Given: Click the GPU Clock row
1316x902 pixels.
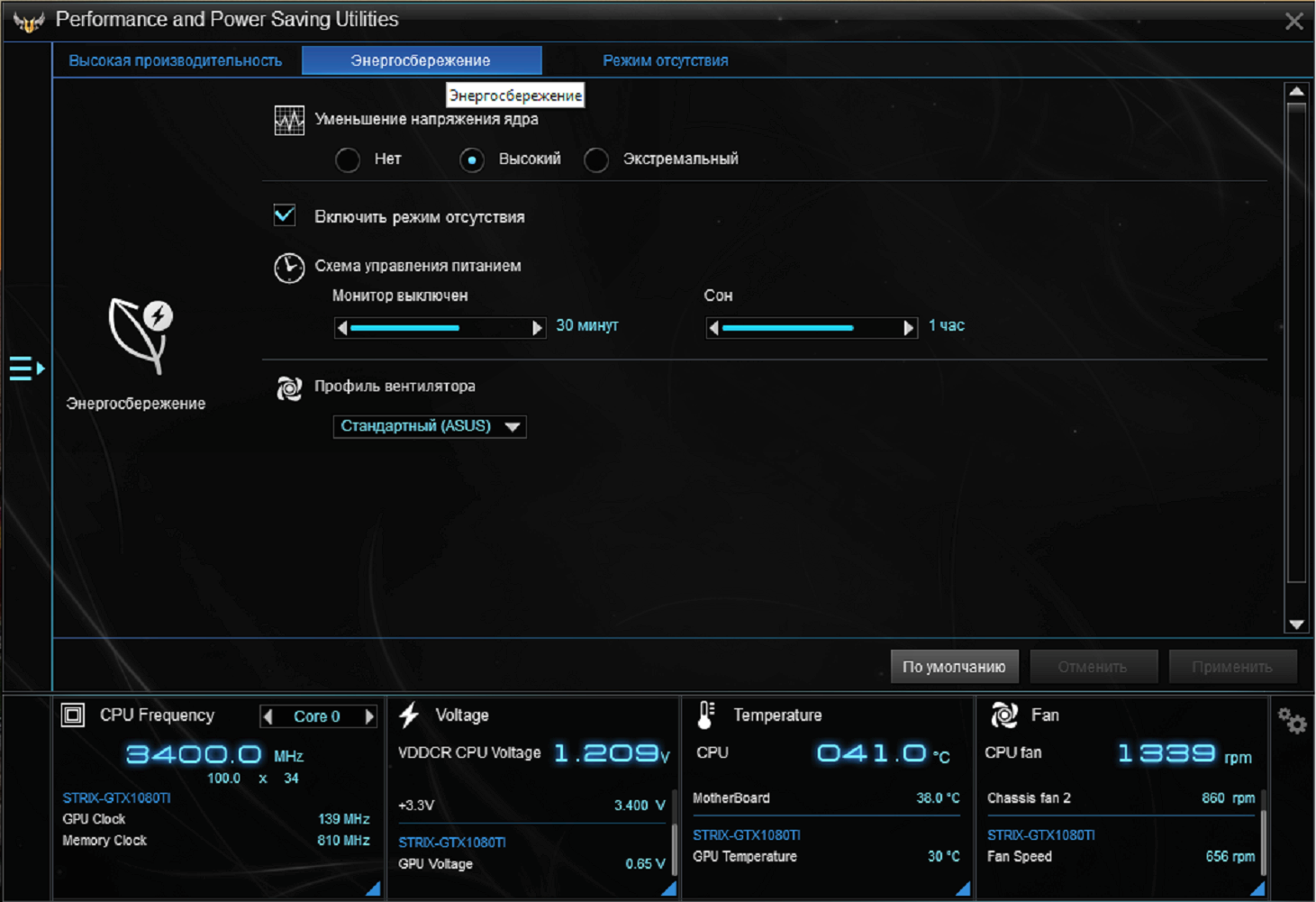Looking at the screenshot, I should (x=216, y=820).
